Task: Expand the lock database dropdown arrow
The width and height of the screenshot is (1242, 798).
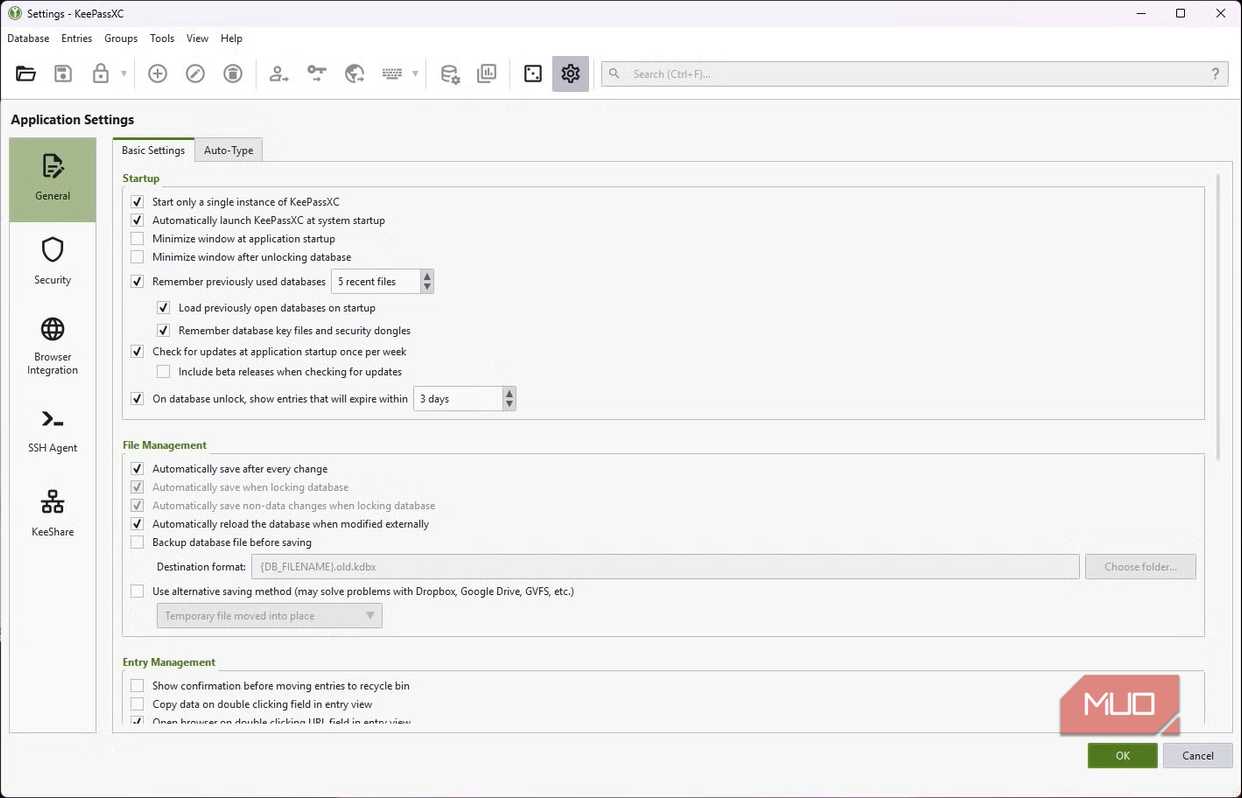Action: point(124,74)
